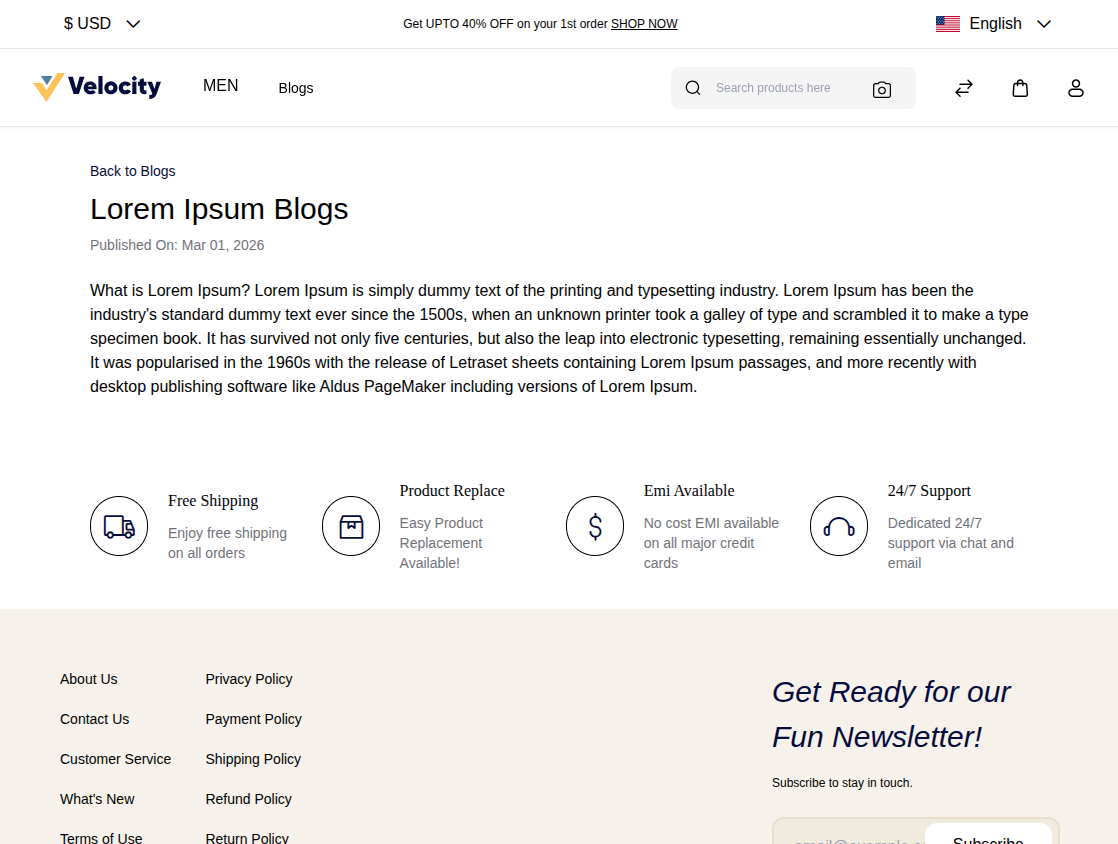The height and width of the screenshot is (844, 1118).
Task: Click the Velocity logo
Action: coord(97,87)
